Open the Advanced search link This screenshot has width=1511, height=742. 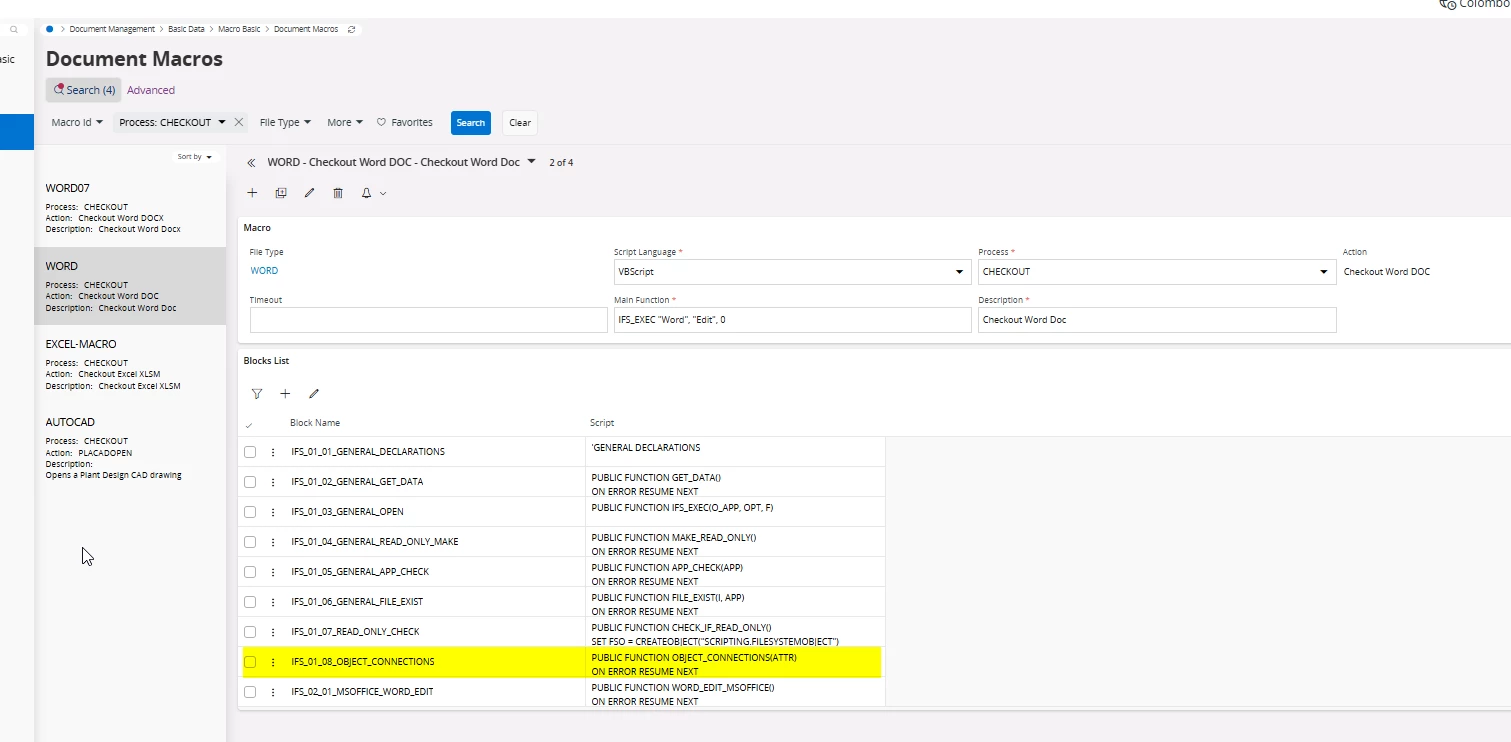(151, 90)
